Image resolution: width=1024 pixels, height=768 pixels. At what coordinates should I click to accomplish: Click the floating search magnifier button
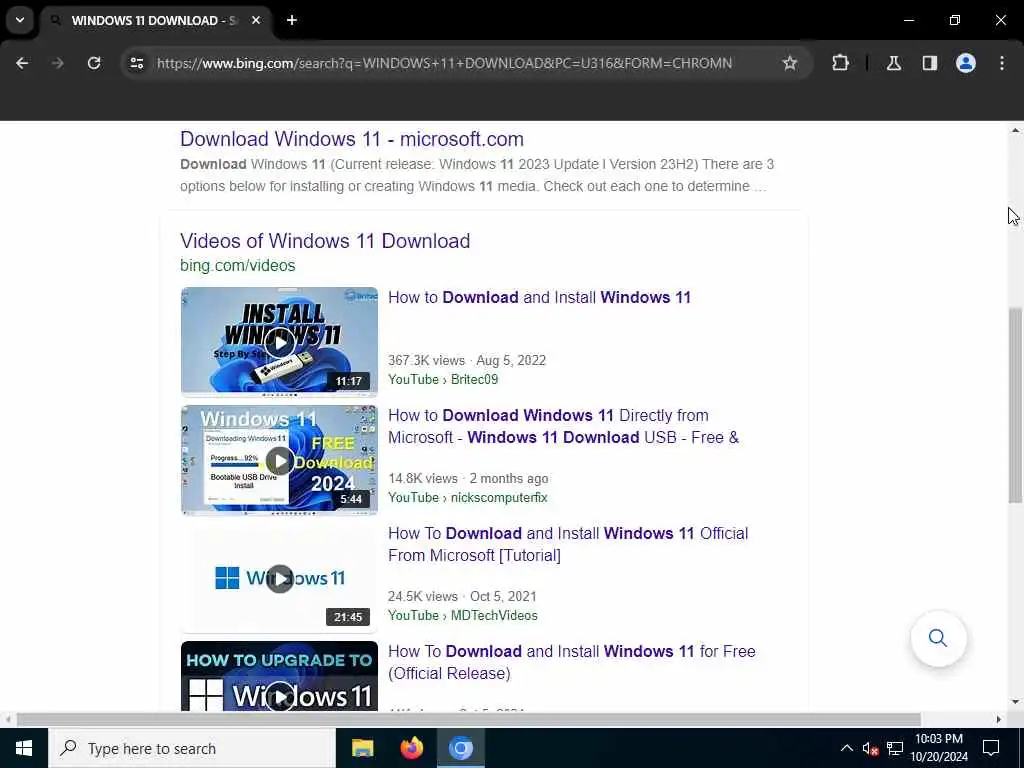tap(938, 638)
